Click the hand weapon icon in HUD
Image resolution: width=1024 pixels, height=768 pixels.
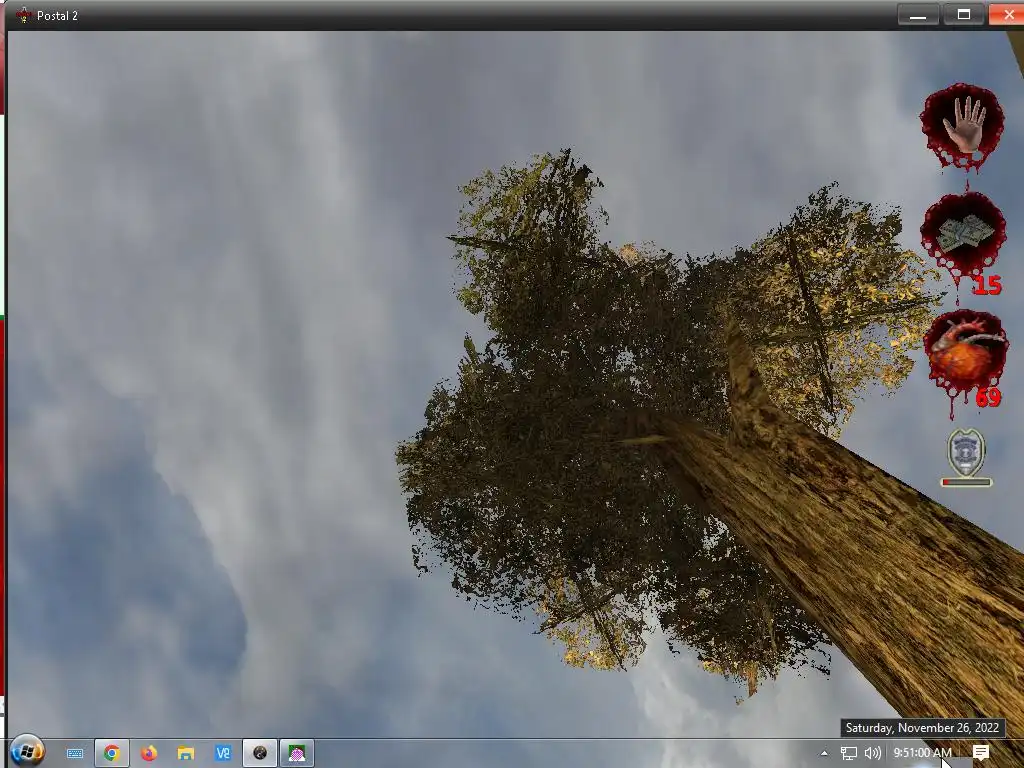tap(961, 125)
